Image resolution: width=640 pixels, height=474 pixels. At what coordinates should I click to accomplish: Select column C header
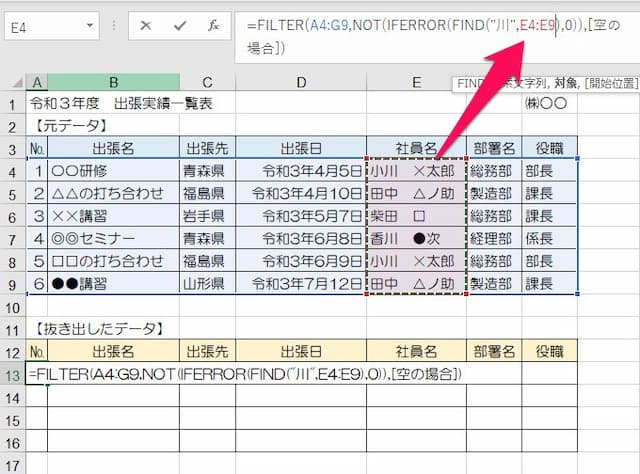coord(207,82)
